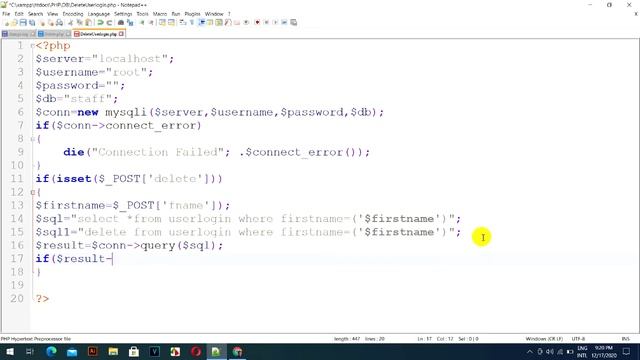Open Find using the binoculars icon
640x360 pixels.
121,22
